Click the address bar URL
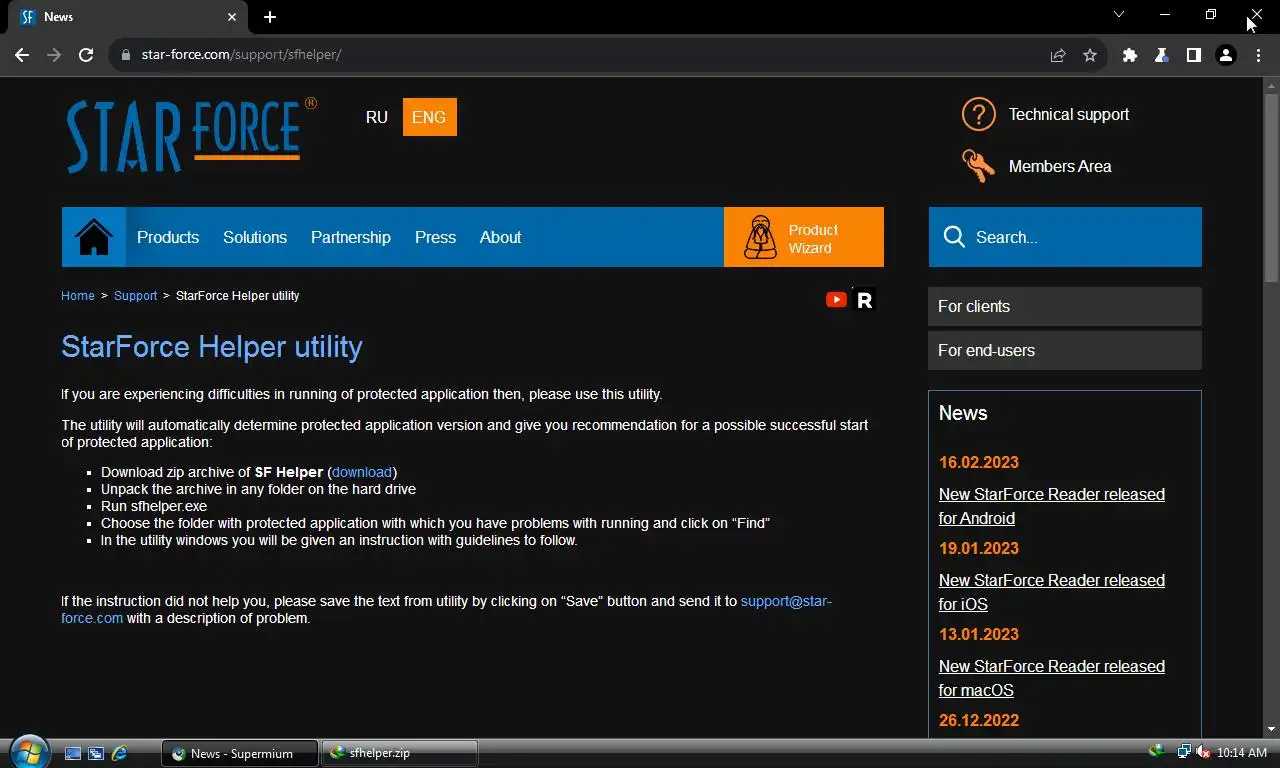 (x=241, y=55)
